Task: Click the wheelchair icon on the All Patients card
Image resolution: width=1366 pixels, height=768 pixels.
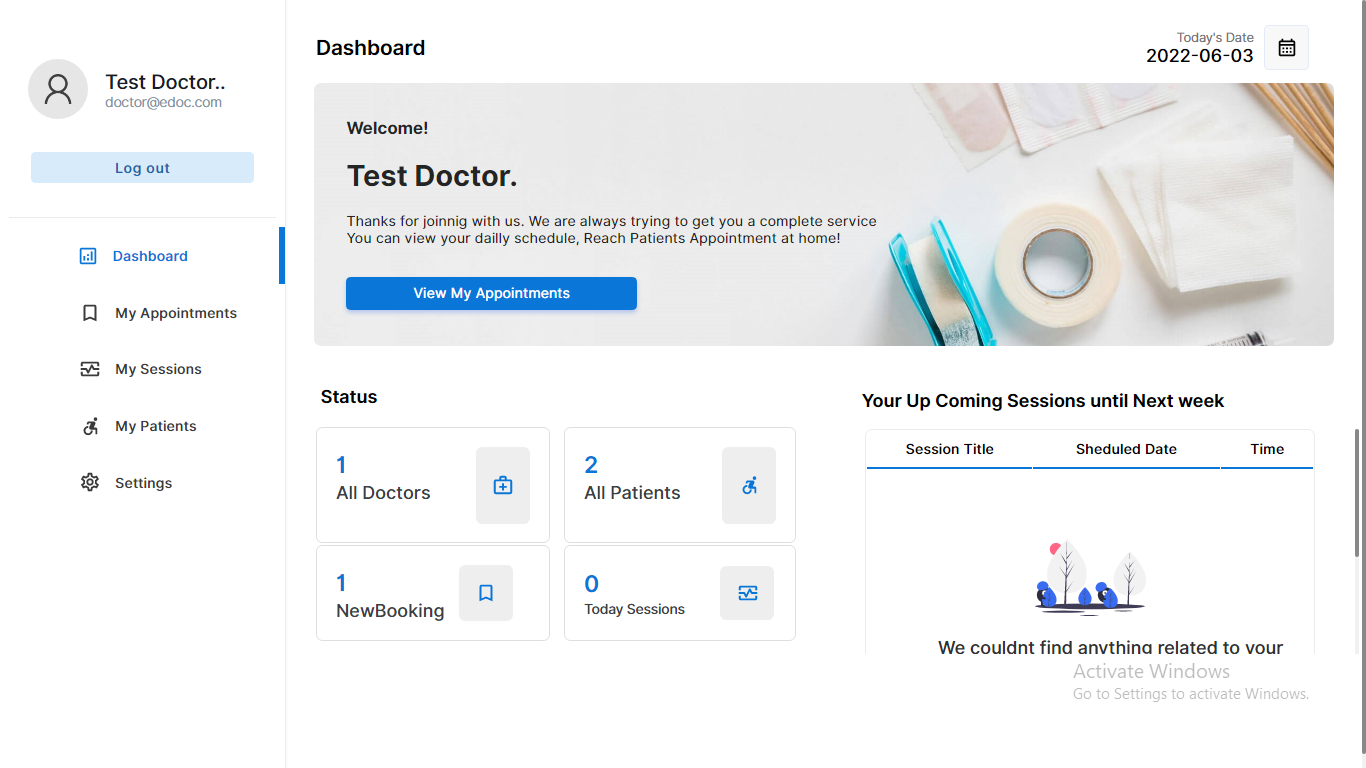Action: pyautogui.click(x=748, y=485)
